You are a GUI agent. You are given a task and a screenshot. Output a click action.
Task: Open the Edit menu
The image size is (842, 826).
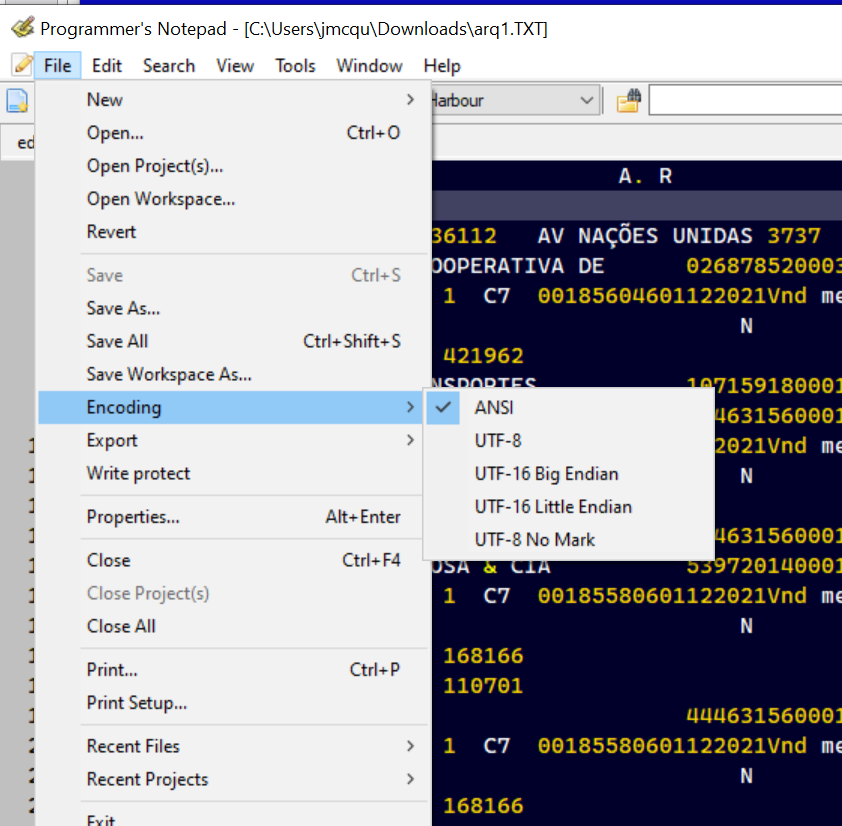point(107,66)
